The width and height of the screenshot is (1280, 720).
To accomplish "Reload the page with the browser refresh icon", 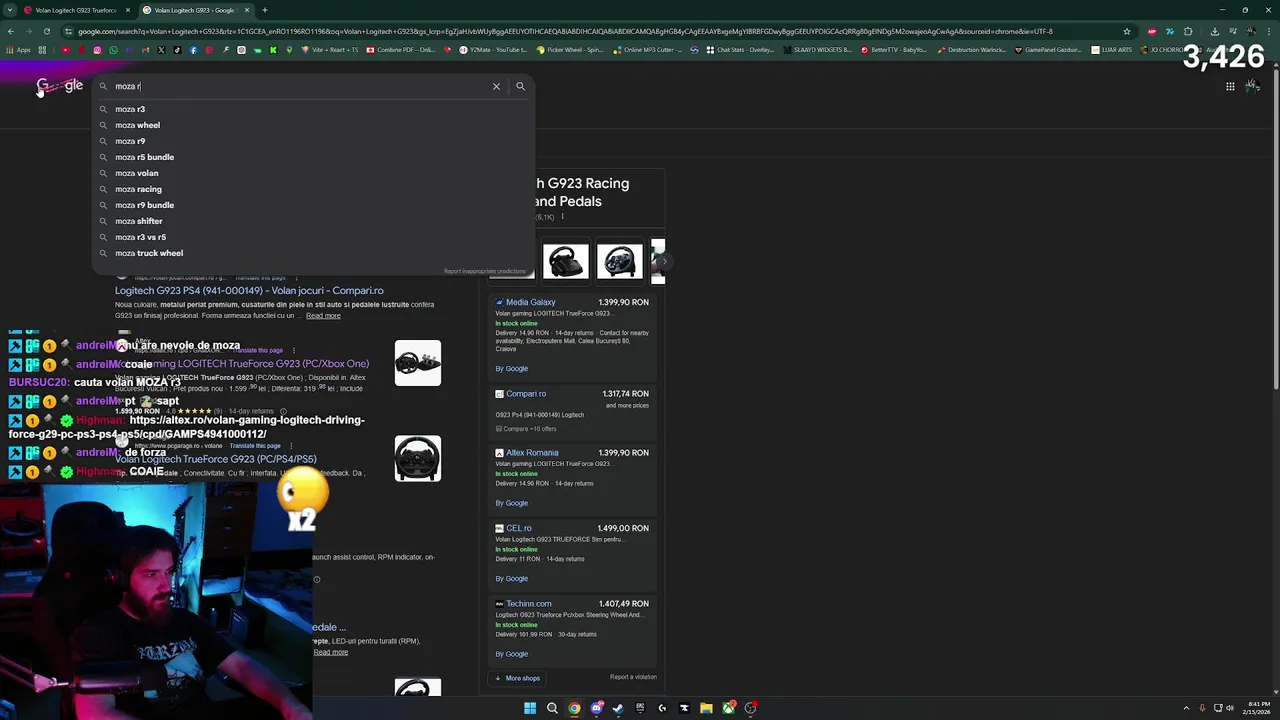I will click(46, 31).
